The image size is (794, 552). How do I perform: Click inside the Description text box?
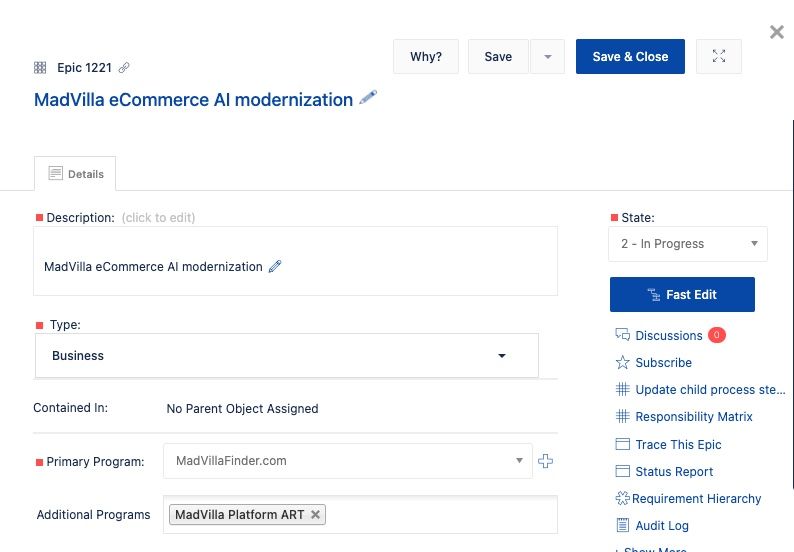click(x=295, y=261)
